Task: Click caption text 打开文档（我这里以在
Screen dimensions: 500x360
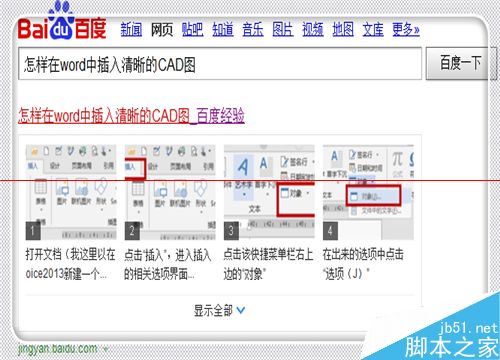Action: (70, 255)
